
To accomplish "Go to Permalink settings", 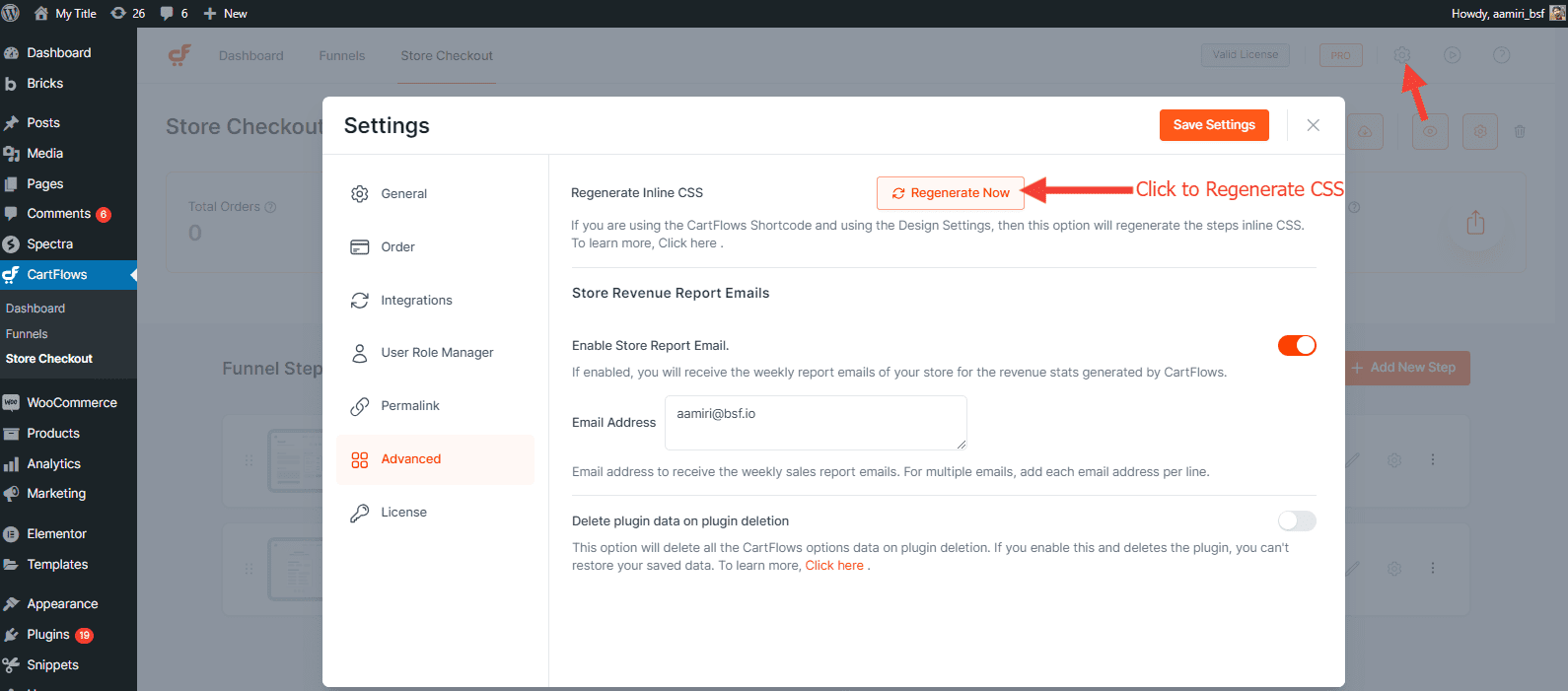I will click(410, 406).
